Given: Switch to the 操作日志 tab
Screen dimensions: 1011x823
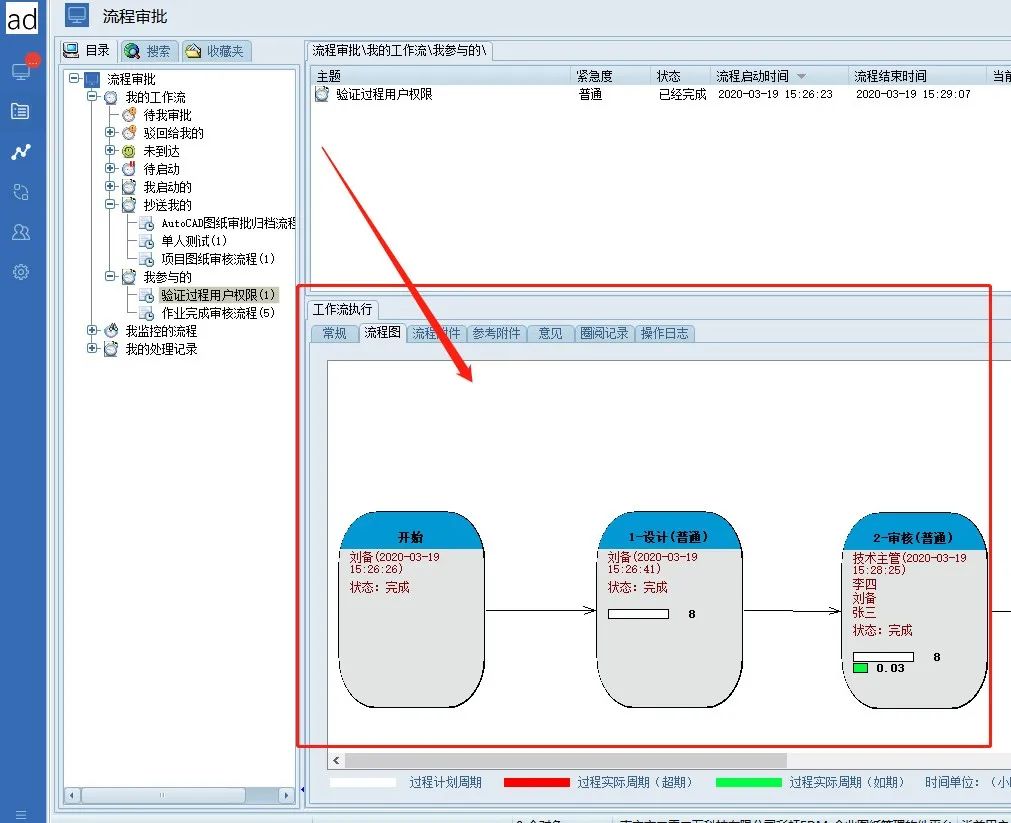Looking at the screenshot, I should [664, 334].
